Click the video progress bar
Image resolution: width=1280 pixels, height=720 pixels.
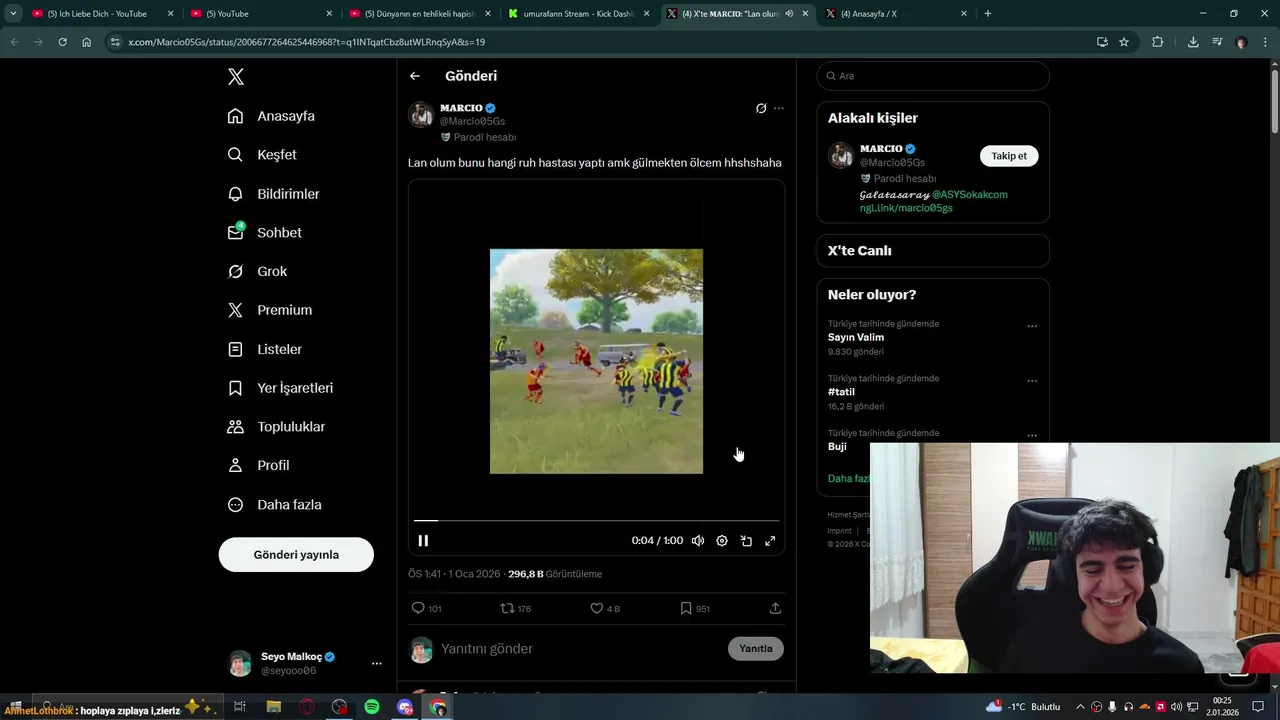click(x=596, y=521)
